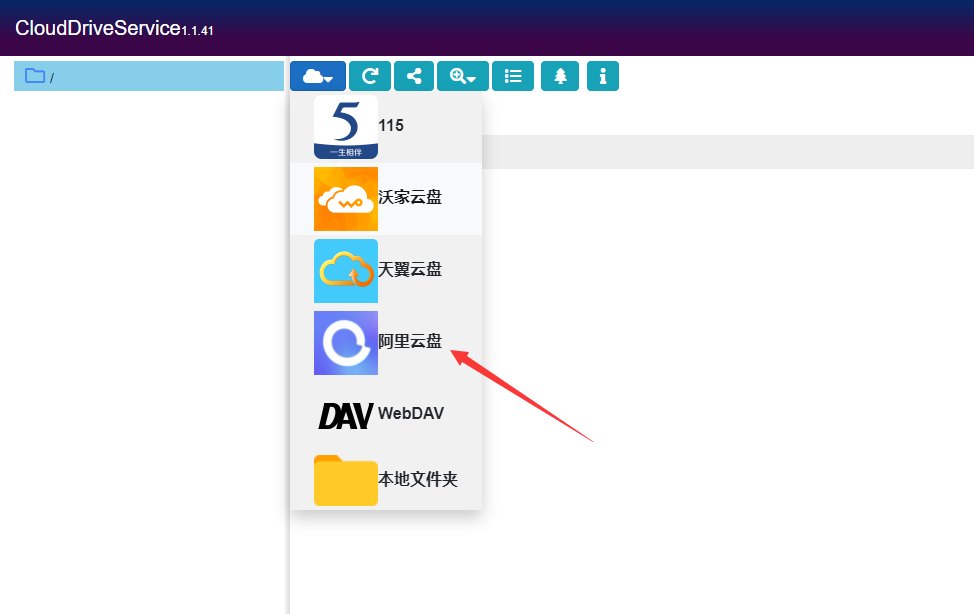Viewport: 974px width, 614px height.
Task: Select 天翼云盘 from the menu
Action: coord(386,271)
